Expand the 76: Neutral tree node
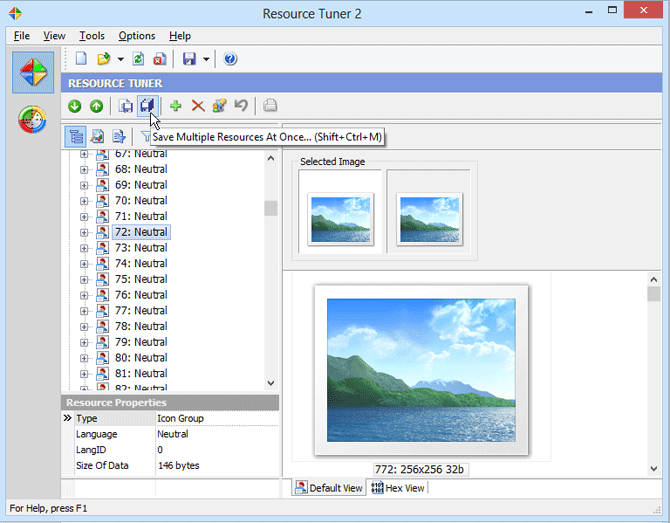 coord(84,295)
